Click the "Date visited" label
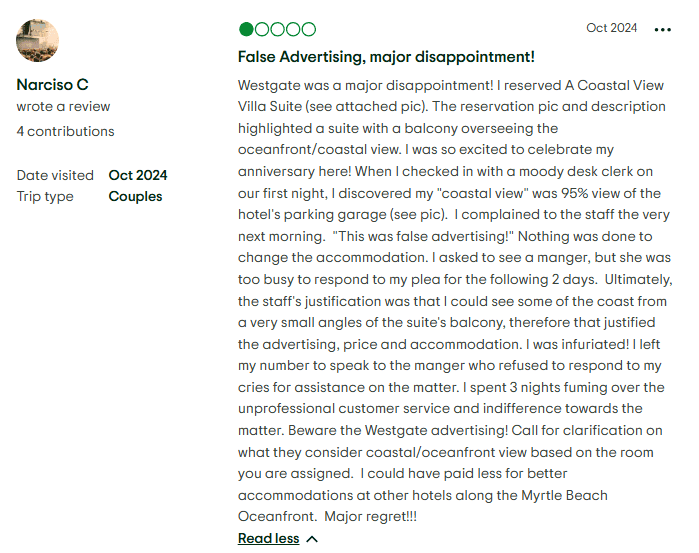The image size is (699, 553). [55, 175]
